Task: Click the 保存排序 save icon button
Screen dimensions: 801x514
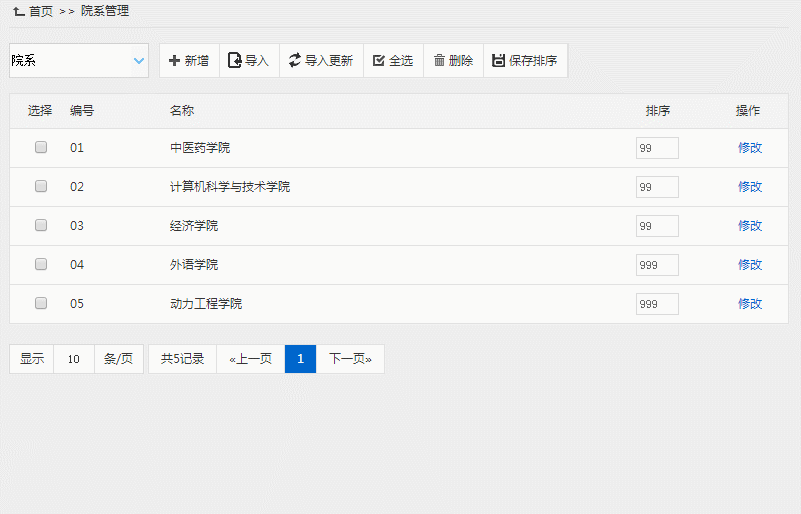Action: (x=498, y=61)
